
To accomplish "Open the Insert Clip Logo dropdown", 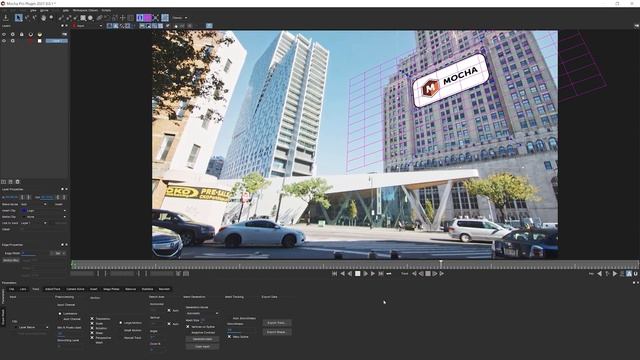I will tap(44, 211).
